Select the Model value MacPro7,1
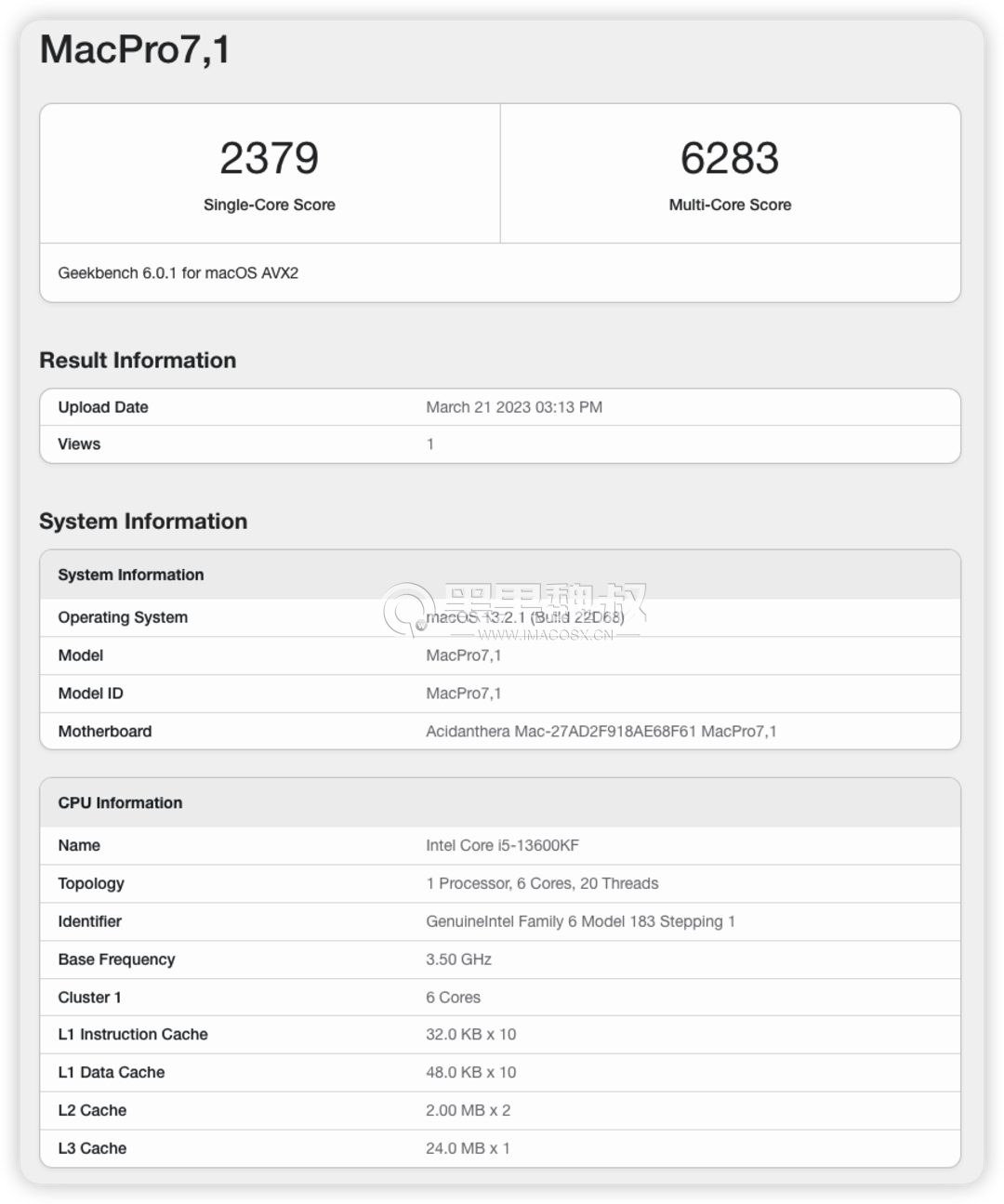The width and height of the screenshot is (1004, 1204). click(464, 655)
